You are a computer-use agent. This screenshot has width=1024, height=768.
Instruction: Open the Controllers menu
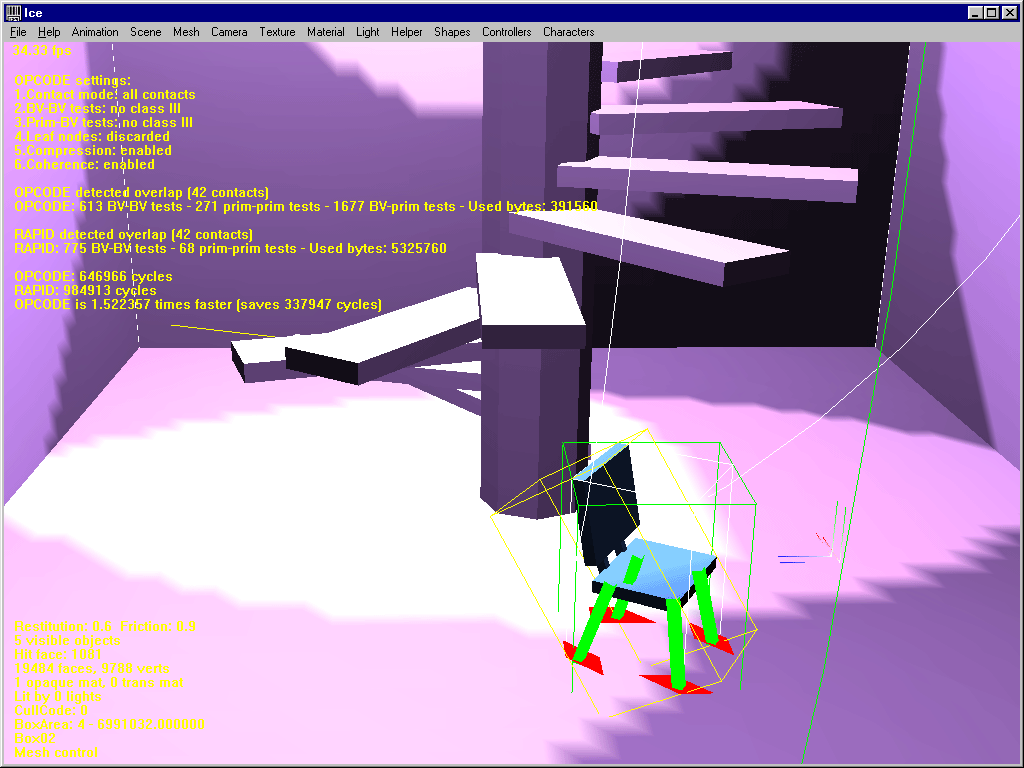pyautogui.click(x=507, y=32)
